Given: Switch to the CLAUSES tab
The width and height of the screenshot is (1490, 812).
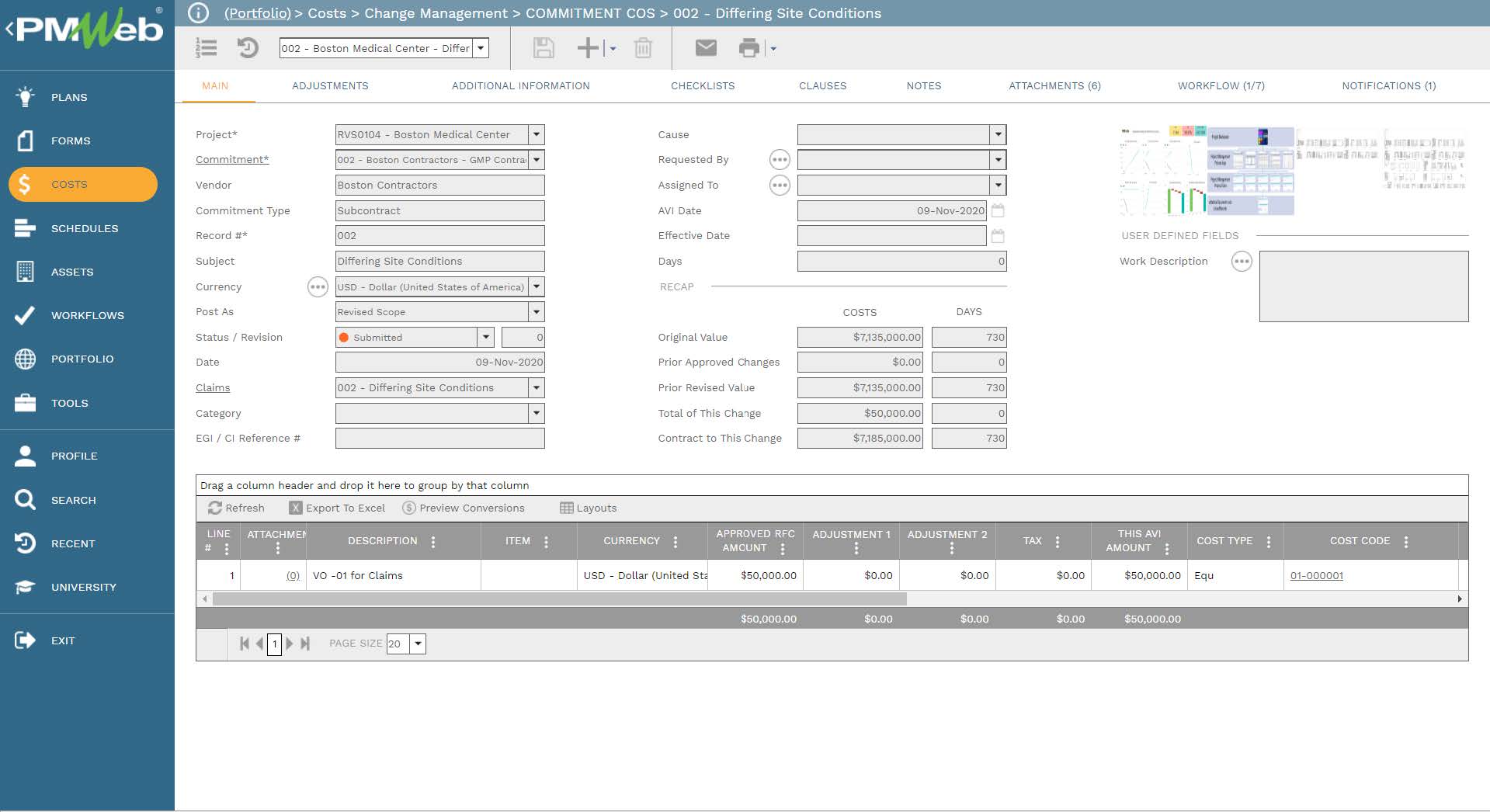Looking at the screenshot, I should click(x=822, y=85).
